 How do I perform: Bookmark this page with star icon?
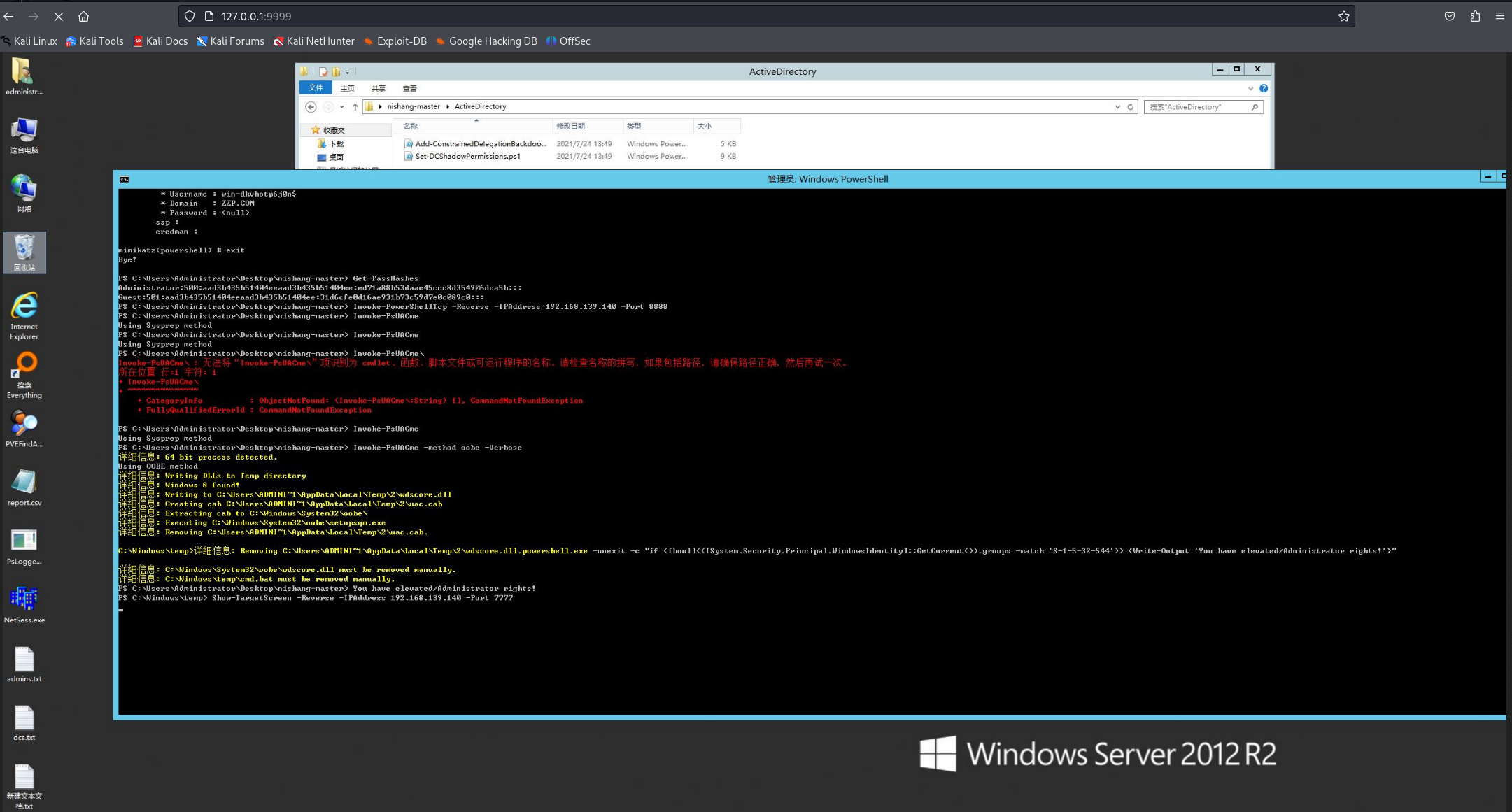coord(1343,16)
